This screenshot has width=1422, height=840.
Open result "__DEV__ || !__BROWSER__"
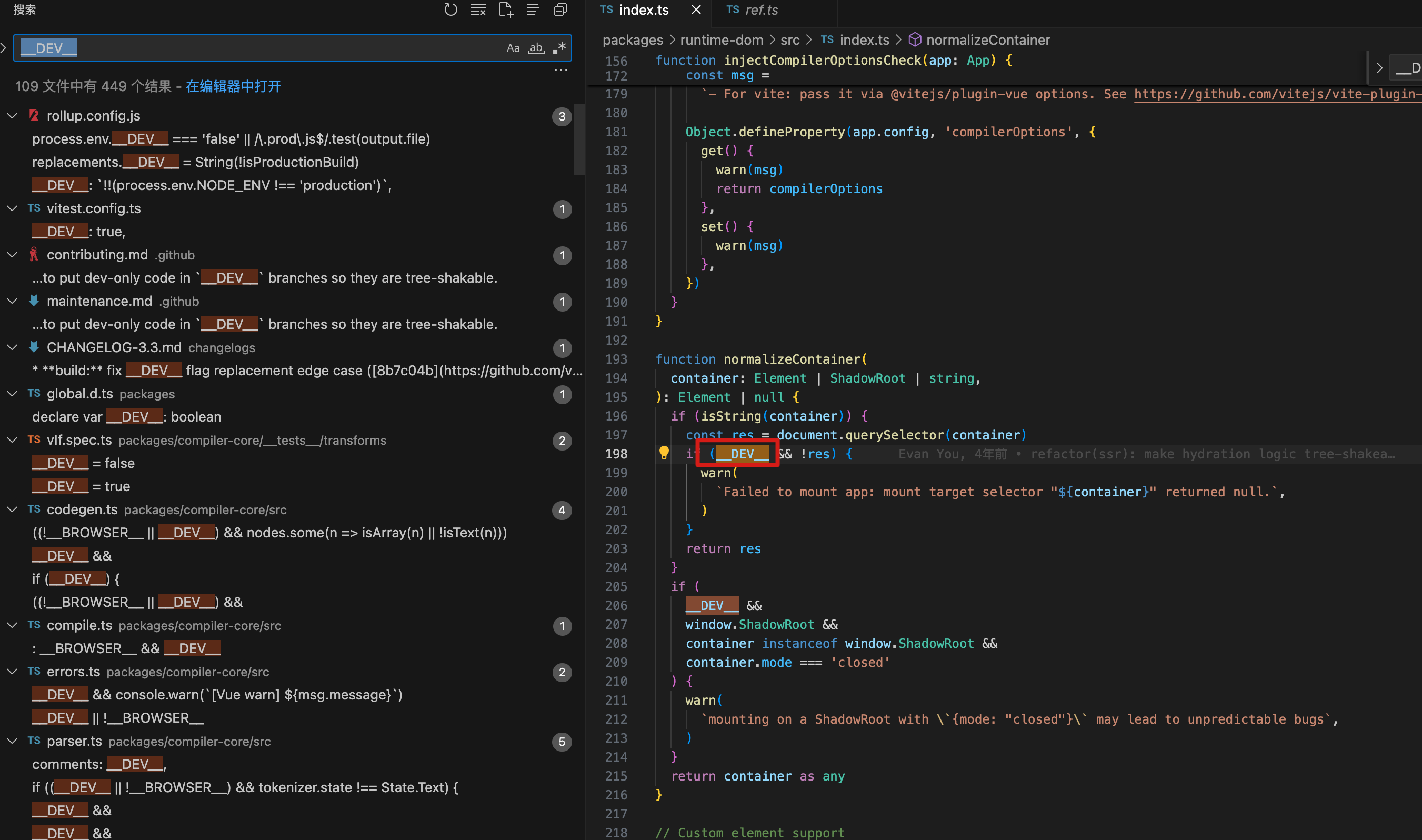118,718
